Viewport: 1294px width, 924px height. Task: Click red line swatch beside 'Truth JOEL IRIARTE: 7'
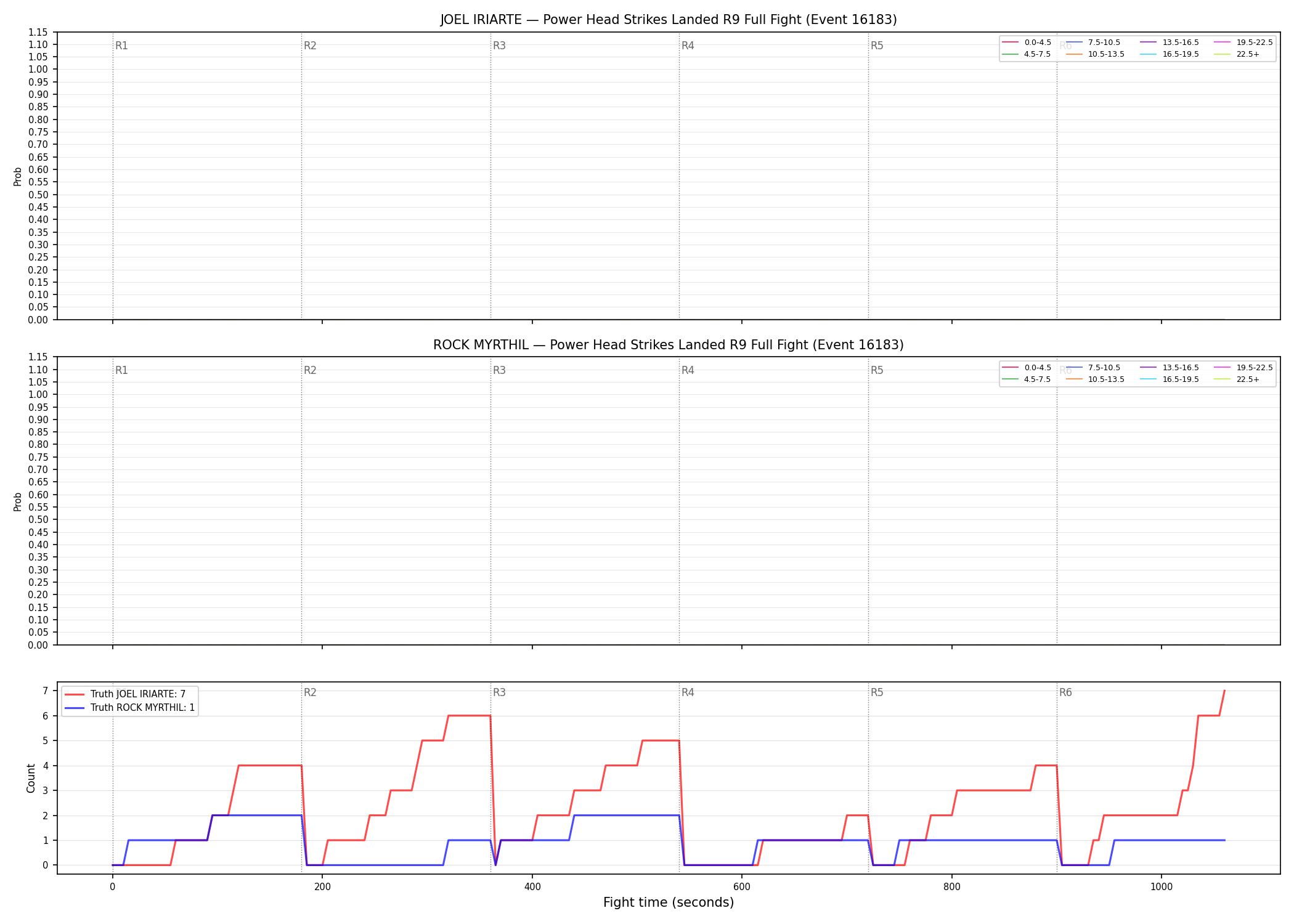(74, 694)
